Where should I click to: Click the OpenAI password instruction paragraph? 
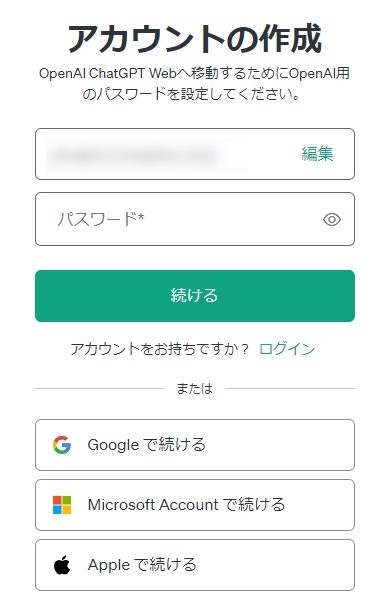tap(195, 83)
